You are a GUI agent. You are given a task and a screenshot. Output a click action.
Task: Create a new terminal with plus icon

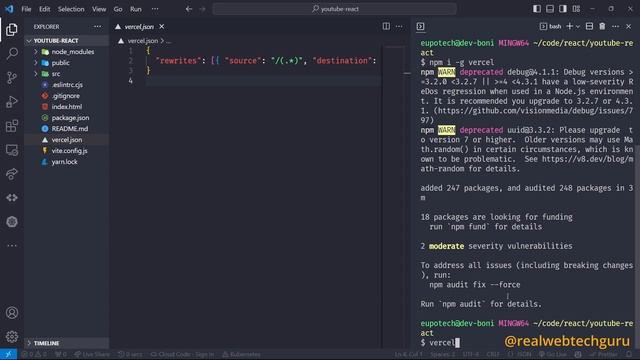pos(569,27)
